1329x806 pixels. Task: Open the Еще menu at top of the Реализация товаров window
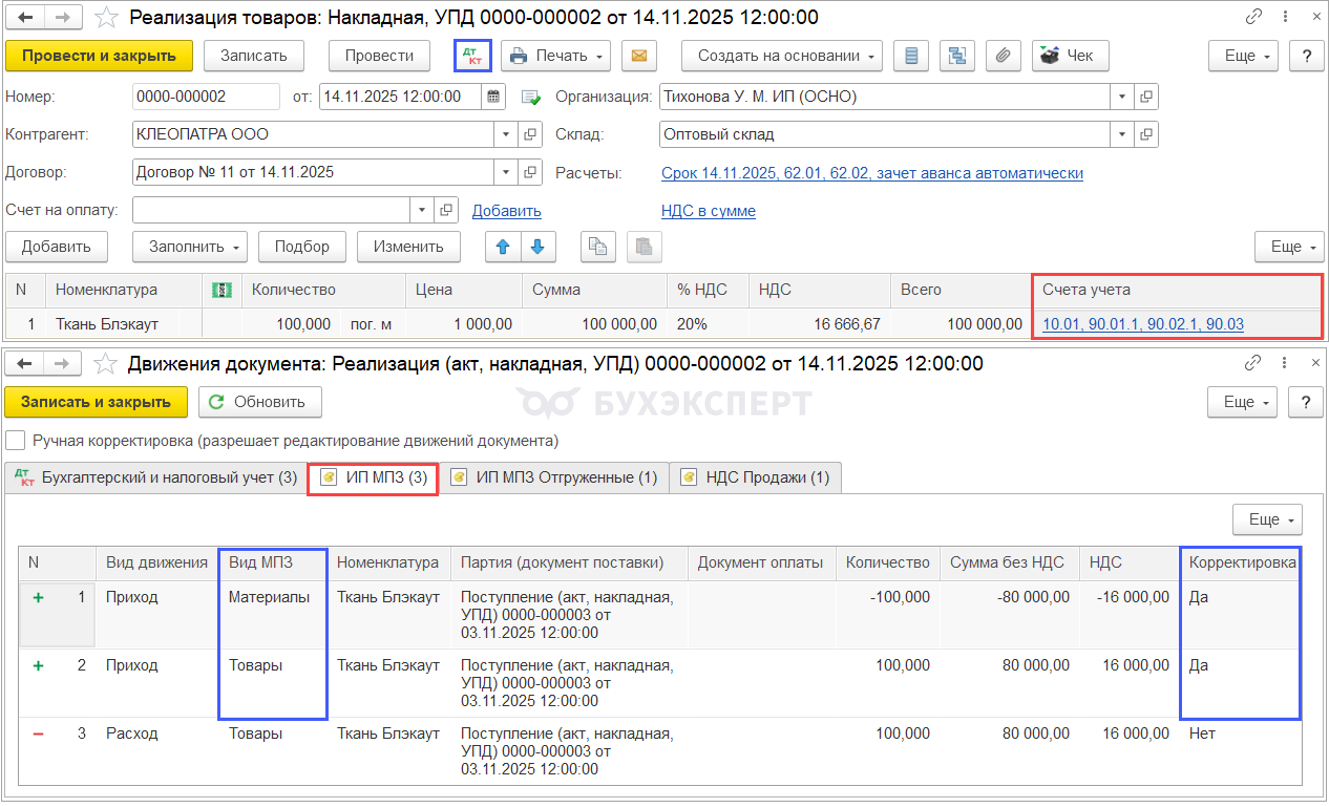[1243, 56]
